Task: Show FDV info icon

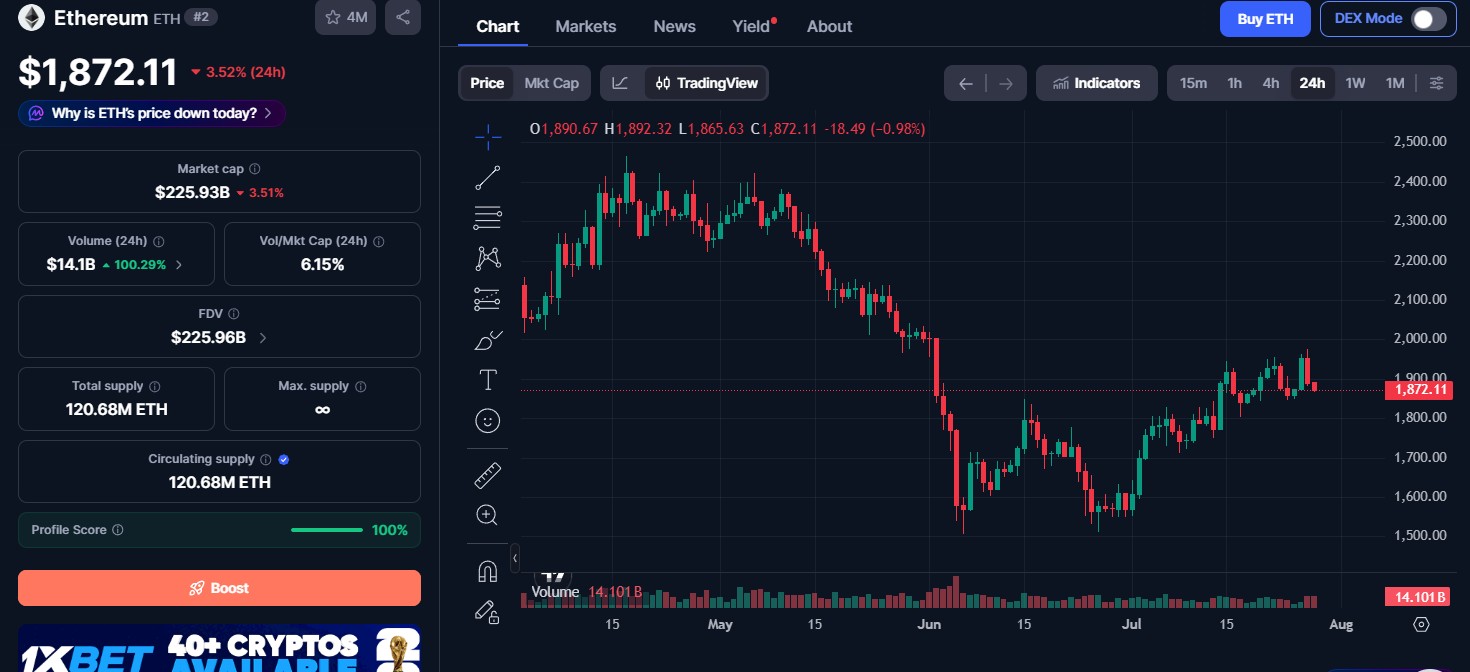Action: point(233,314)
